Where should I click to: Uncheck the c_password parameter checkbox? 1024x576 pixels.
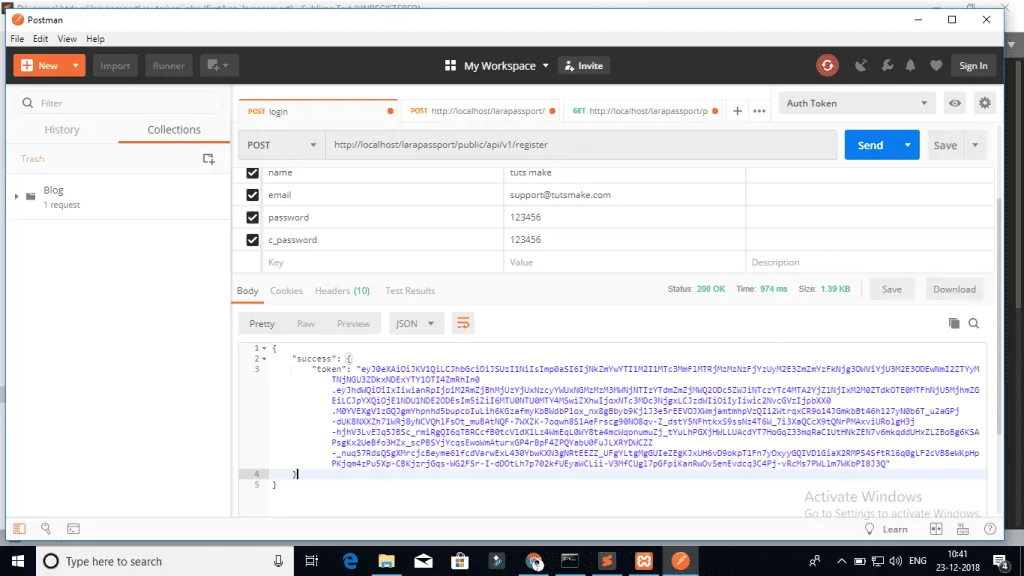[x=252, y=240]
